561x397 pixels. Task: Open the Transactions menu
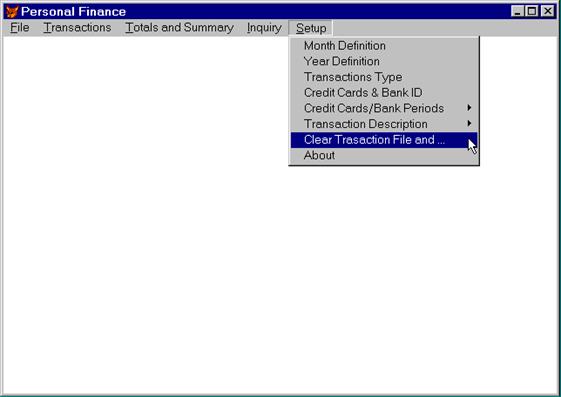coord(77,28)
